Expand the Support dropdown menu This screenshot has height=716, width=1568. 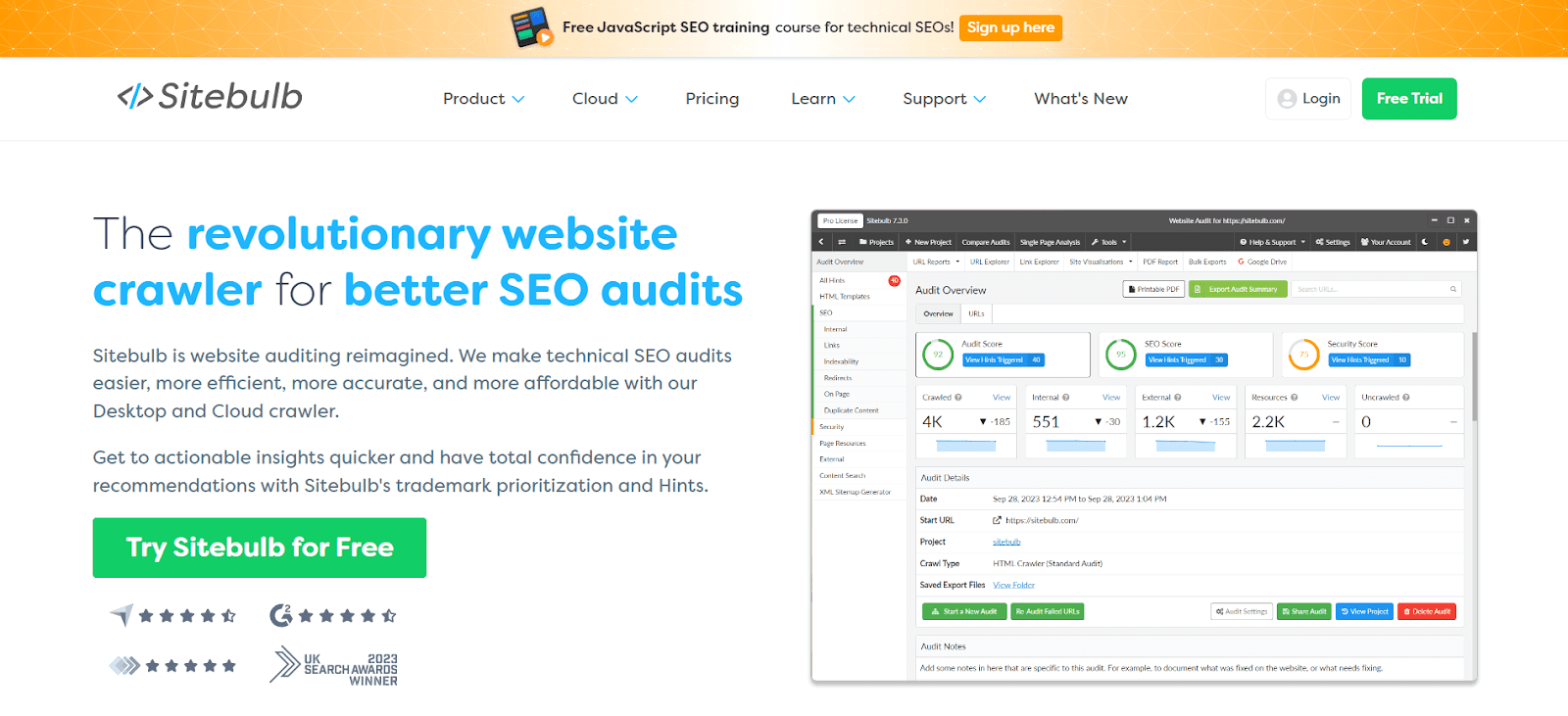pyautogui.click(x=944, y=99)
